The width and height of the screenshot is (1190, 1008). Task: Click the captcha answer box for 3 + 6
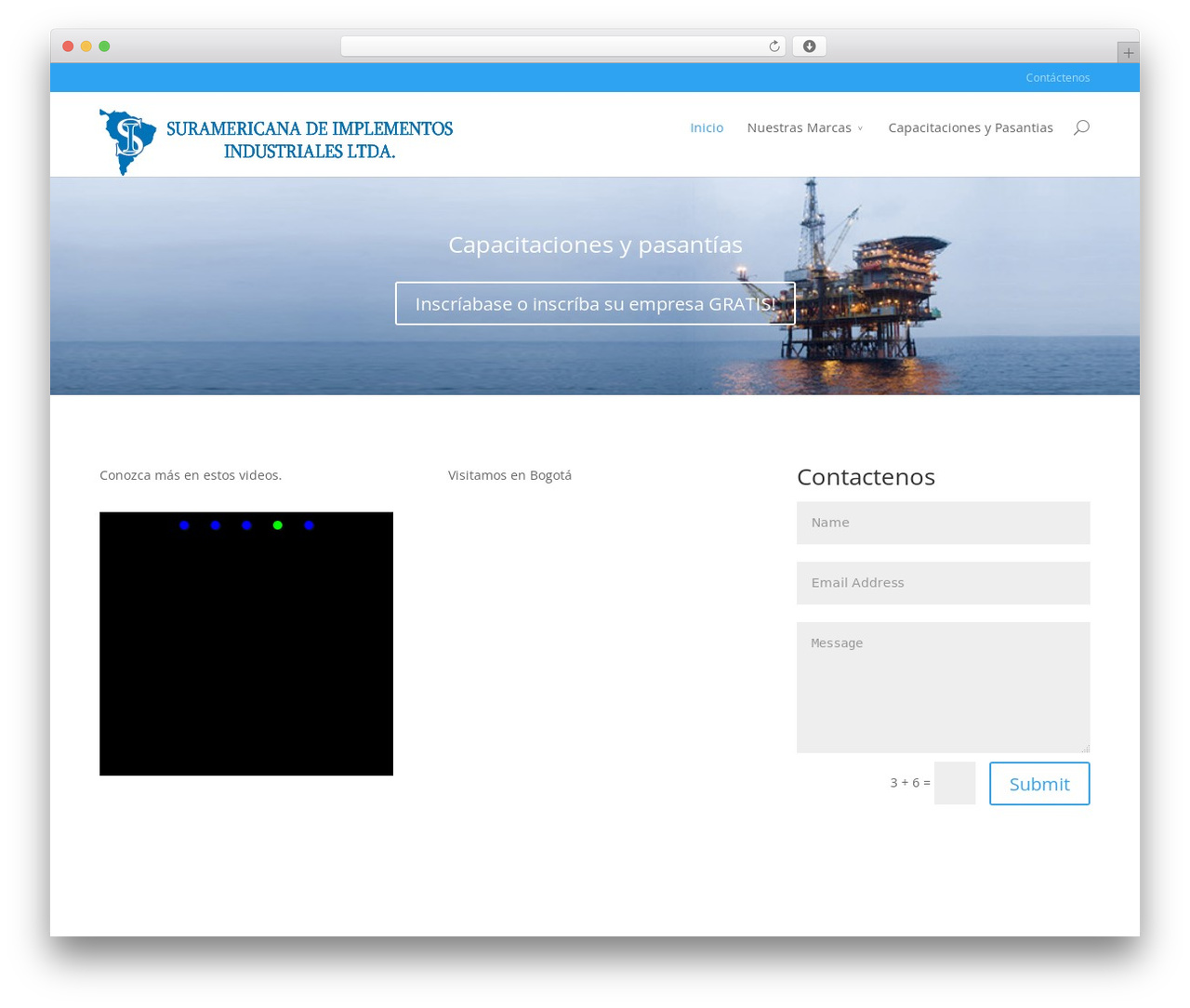point(955,783)
